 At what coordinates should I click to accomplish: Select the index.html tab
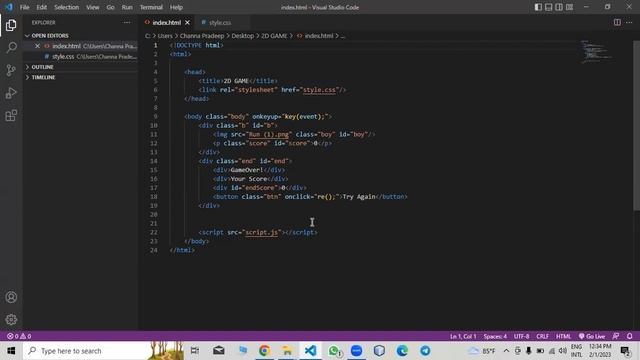point(167,23)
